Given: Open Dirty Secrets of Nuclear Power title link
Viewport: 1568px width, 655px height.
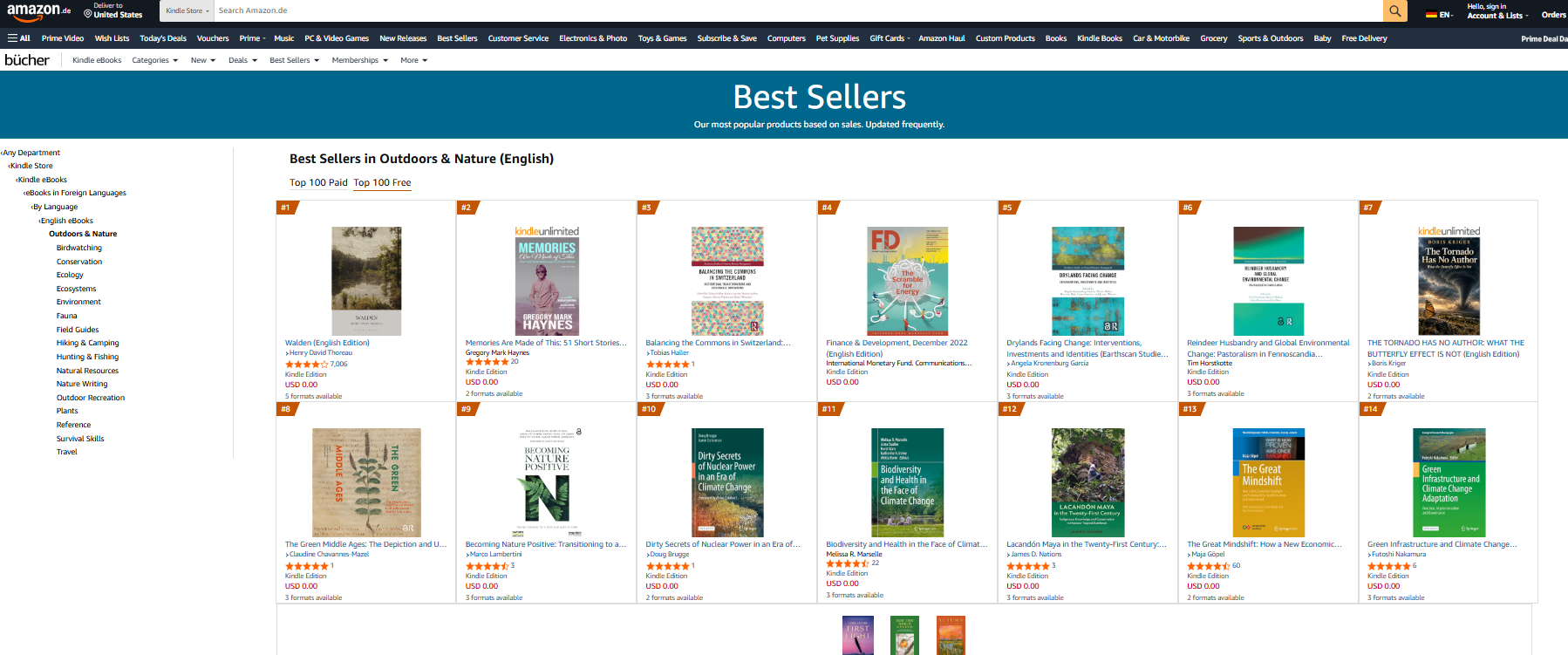Looking at the screenshot, I should 722,544.
